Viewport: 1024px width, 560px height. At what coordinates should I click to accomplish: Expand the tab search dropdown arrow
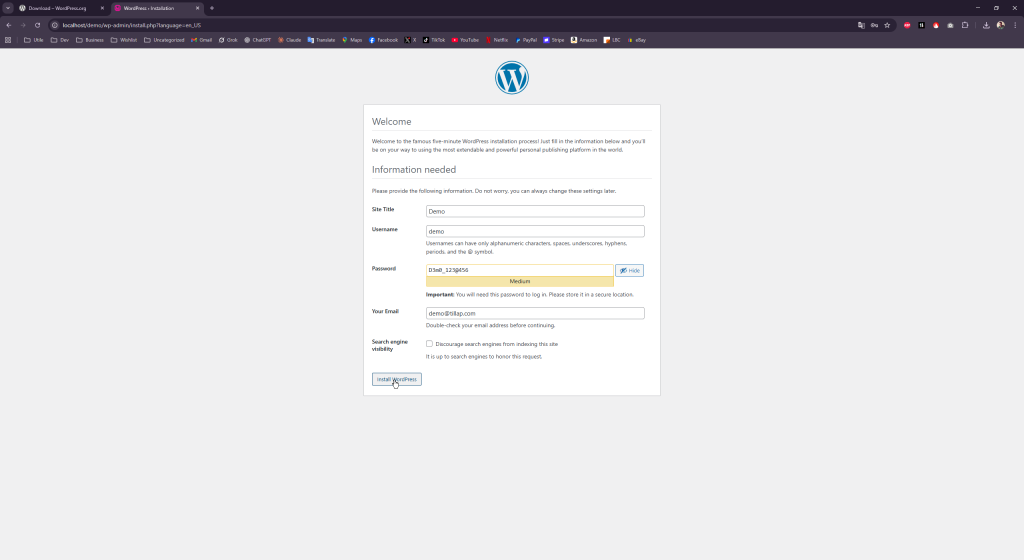(x=8, y=8)
